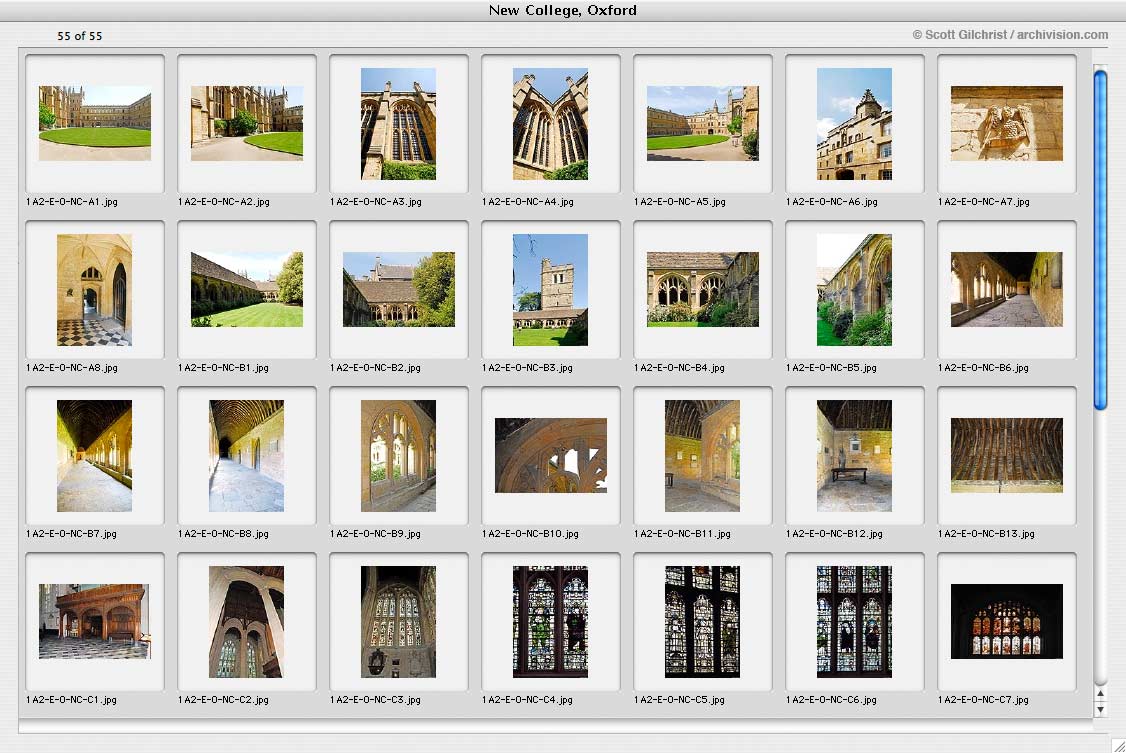Screen dimensions: 1126x753
Task: Select thumbnail 1 A2-E-O-NC-C6.jpg
Action: [x=855, y=622]
